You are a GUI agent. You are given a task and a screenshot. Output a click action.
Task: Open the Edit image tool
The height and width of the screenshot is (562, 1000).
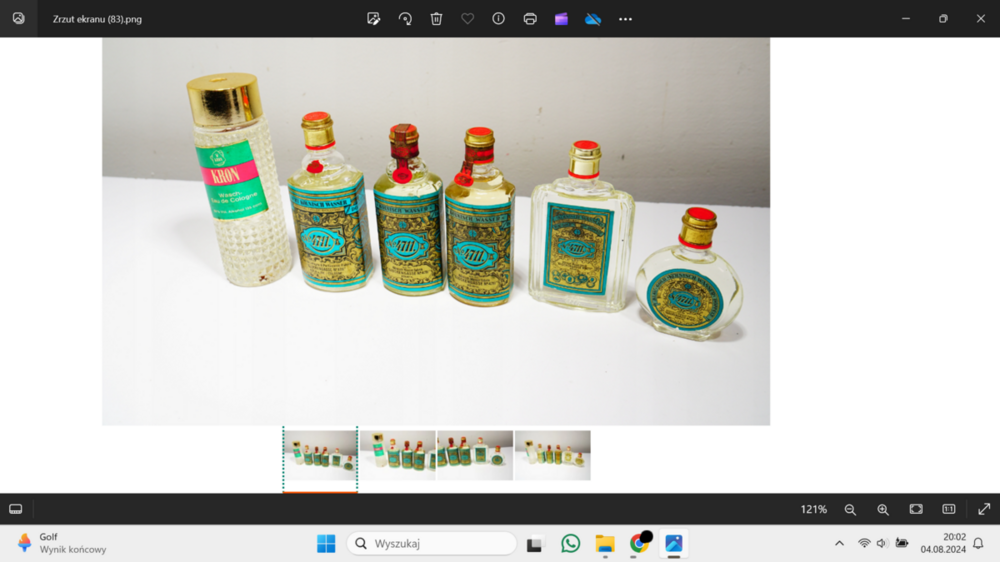tap(374, 19)
